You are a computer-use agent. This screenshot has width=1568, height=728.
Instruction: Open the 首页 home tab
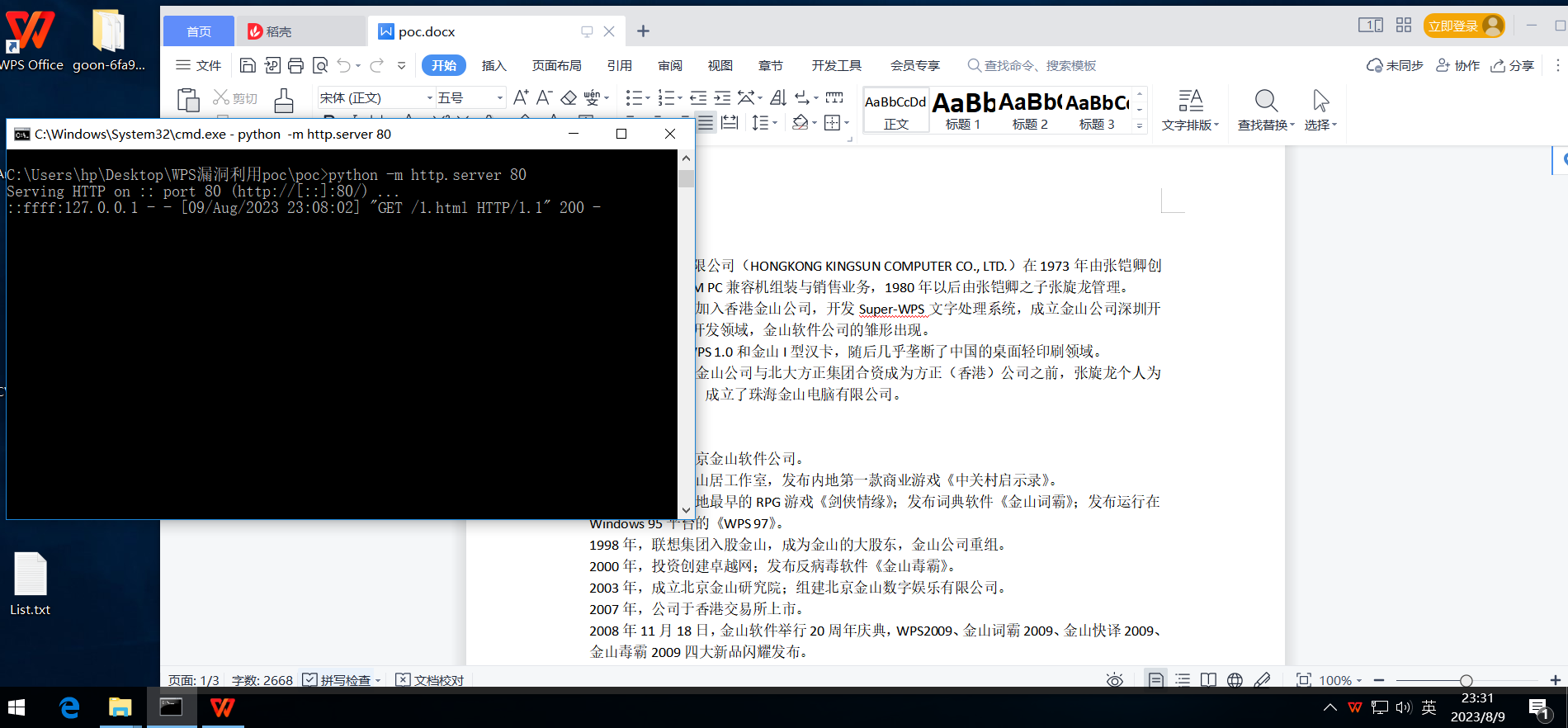(x=199, y=31)
